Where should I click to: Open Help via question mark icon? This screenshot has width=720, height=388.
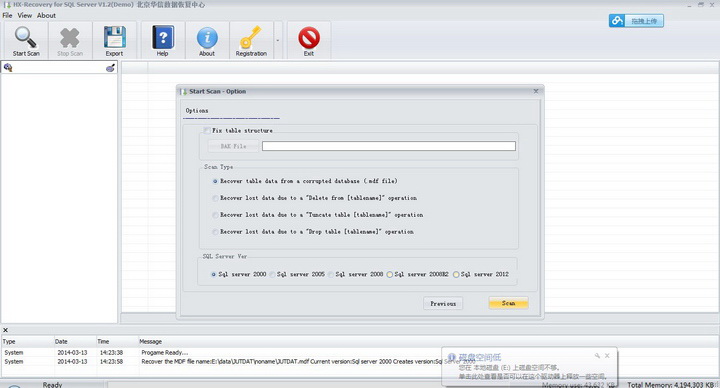(163, 37)
